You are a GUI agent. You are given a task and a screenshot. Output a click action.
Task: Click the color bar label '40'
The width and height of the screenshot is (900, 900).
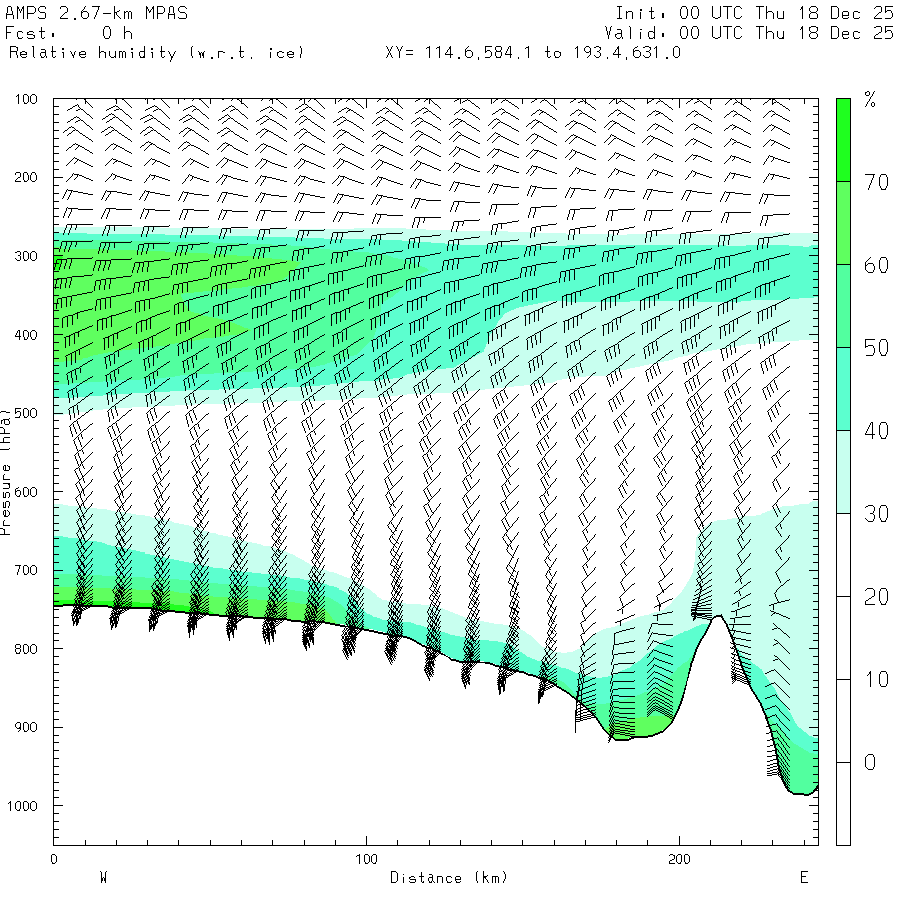tap(876, 430)
